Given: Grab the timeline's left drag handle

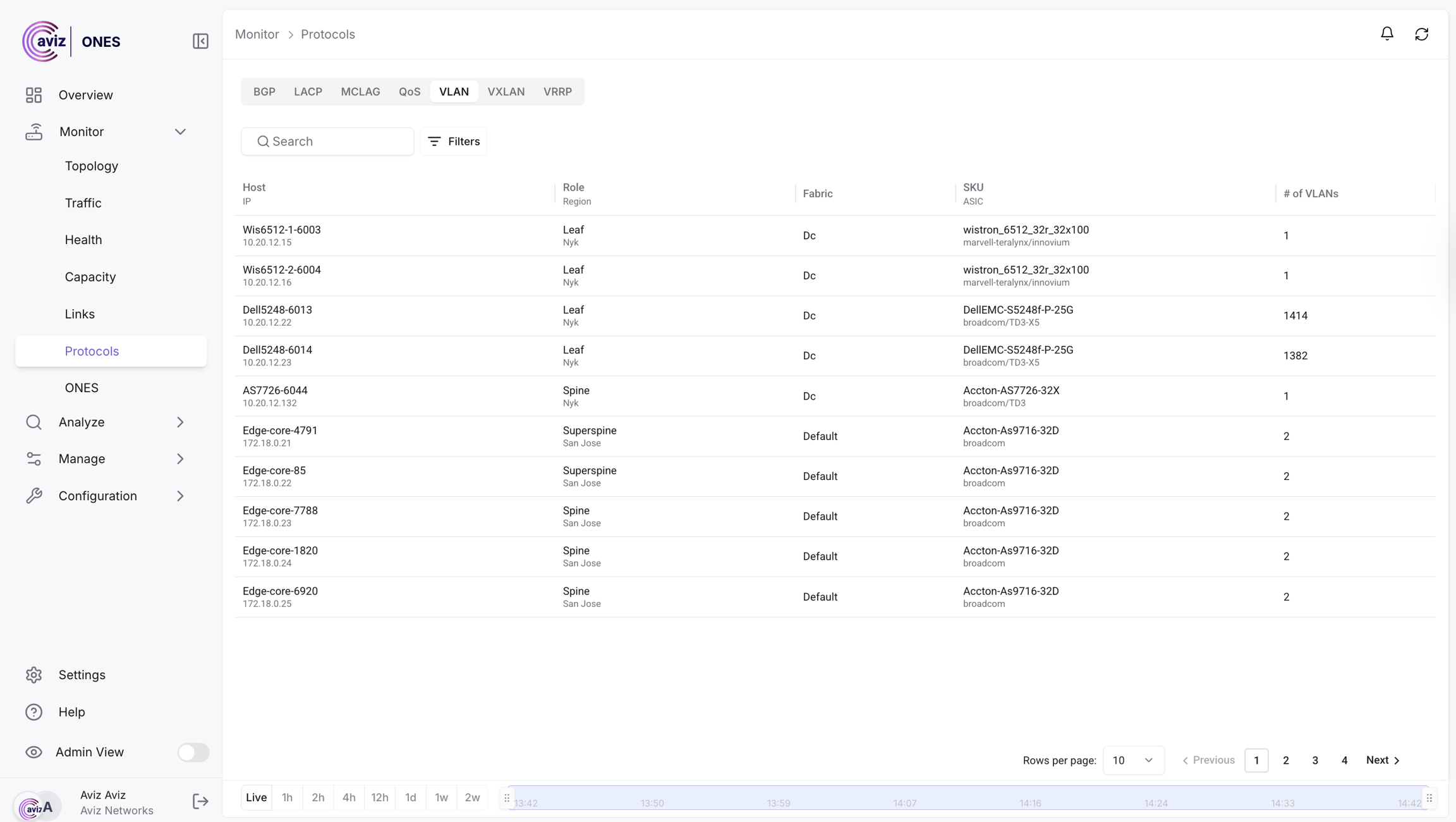Looking at the screenshot, I should pos(507,798).
